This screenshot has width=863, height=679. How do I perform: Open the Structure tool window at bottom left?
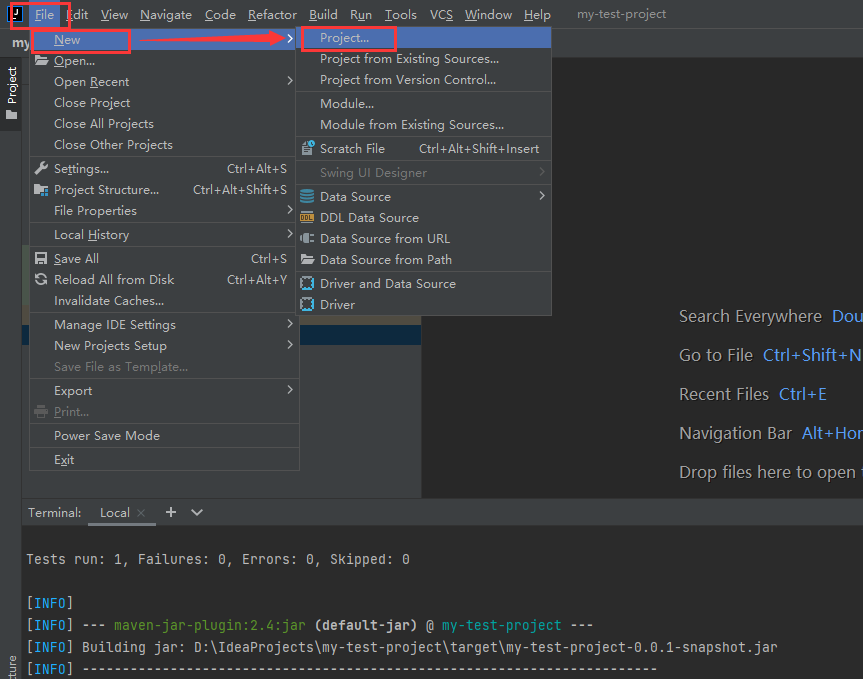10,660
